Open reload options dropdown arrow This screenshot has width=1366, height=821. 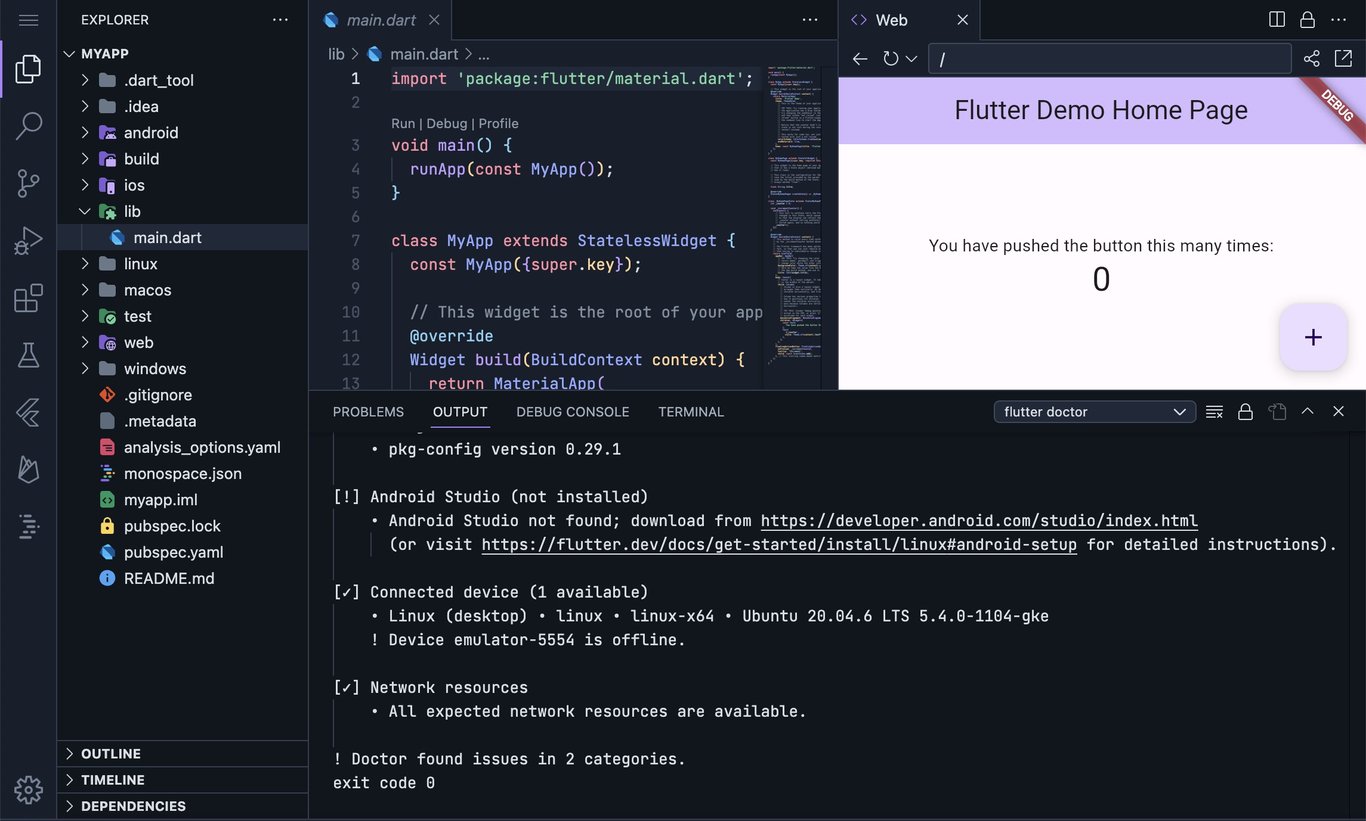tap(912, 59)
